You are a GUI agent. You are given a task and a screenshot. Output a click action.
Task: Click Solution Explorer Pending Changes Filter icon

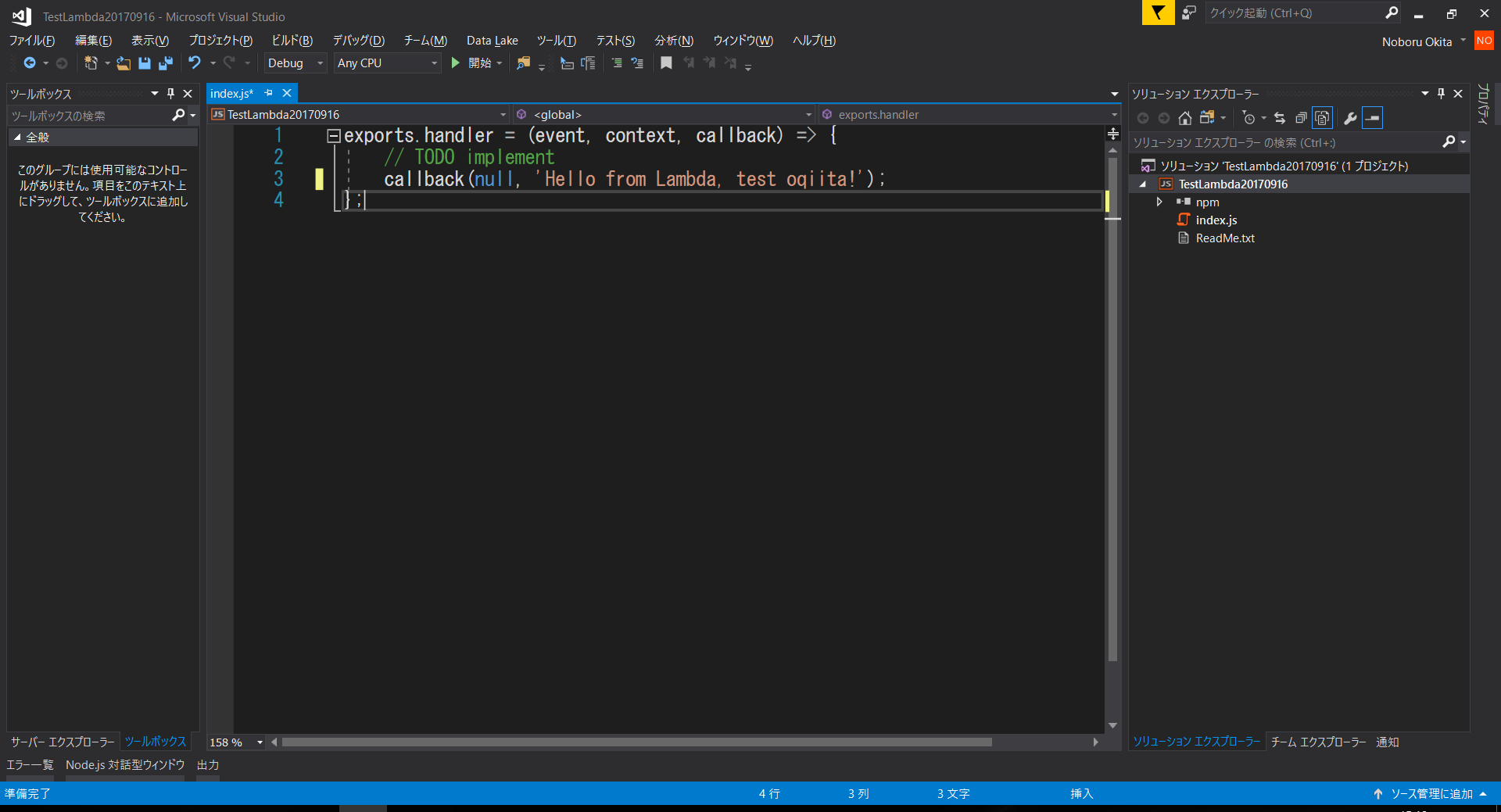[x=1249, y=118]
